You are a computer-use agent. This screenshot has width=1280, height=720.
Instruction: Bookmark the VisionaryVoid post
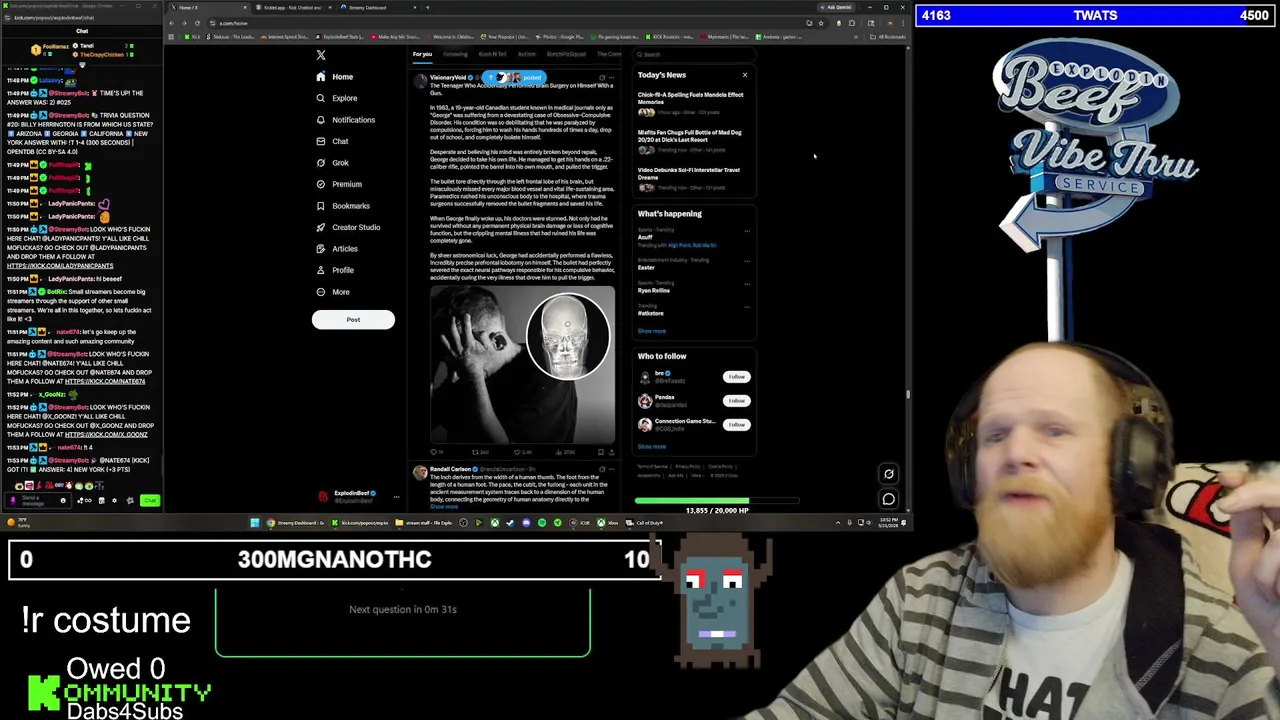pos(600,452)
